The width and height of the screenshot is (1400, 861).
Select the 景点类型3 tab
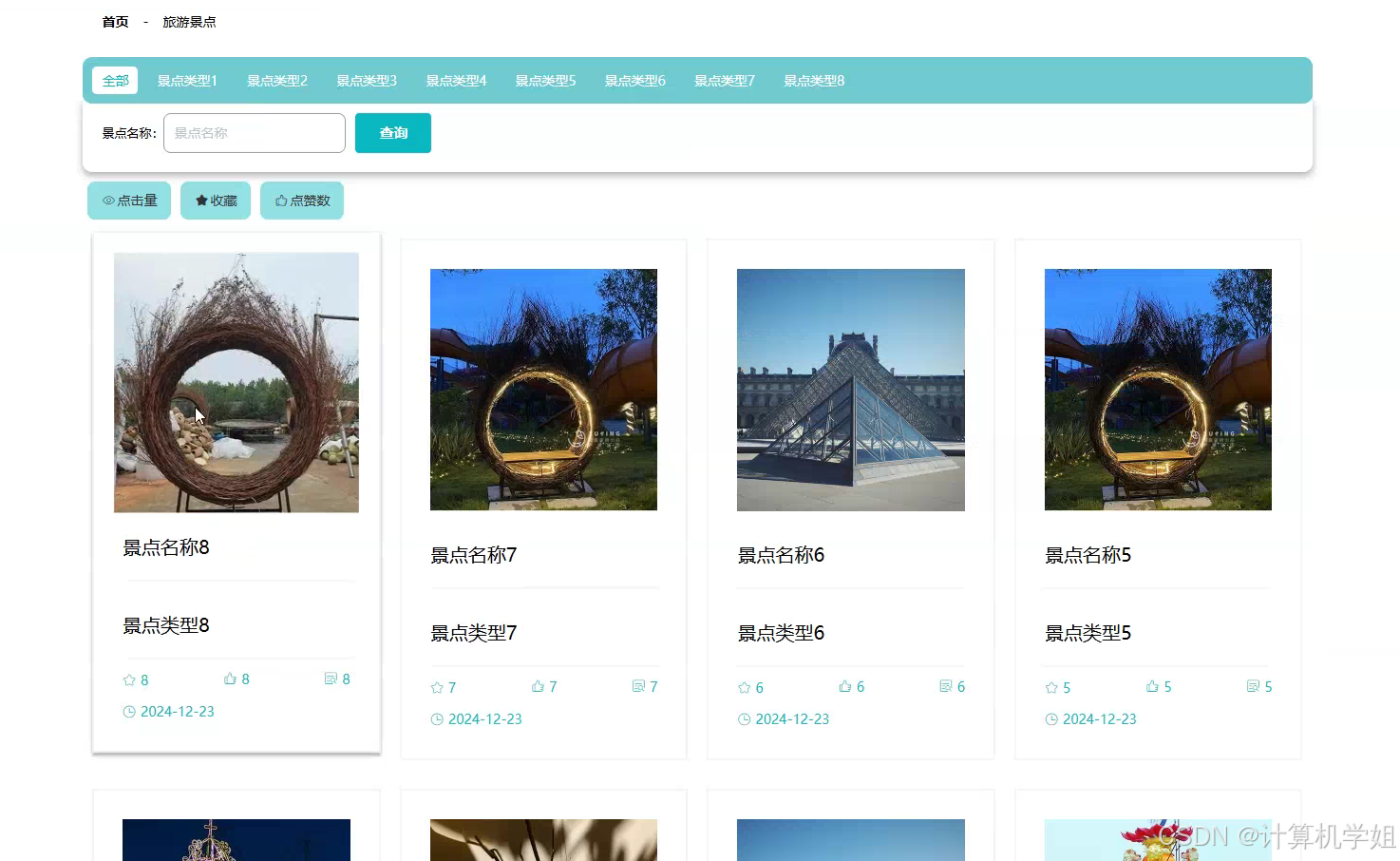(367, 81)
